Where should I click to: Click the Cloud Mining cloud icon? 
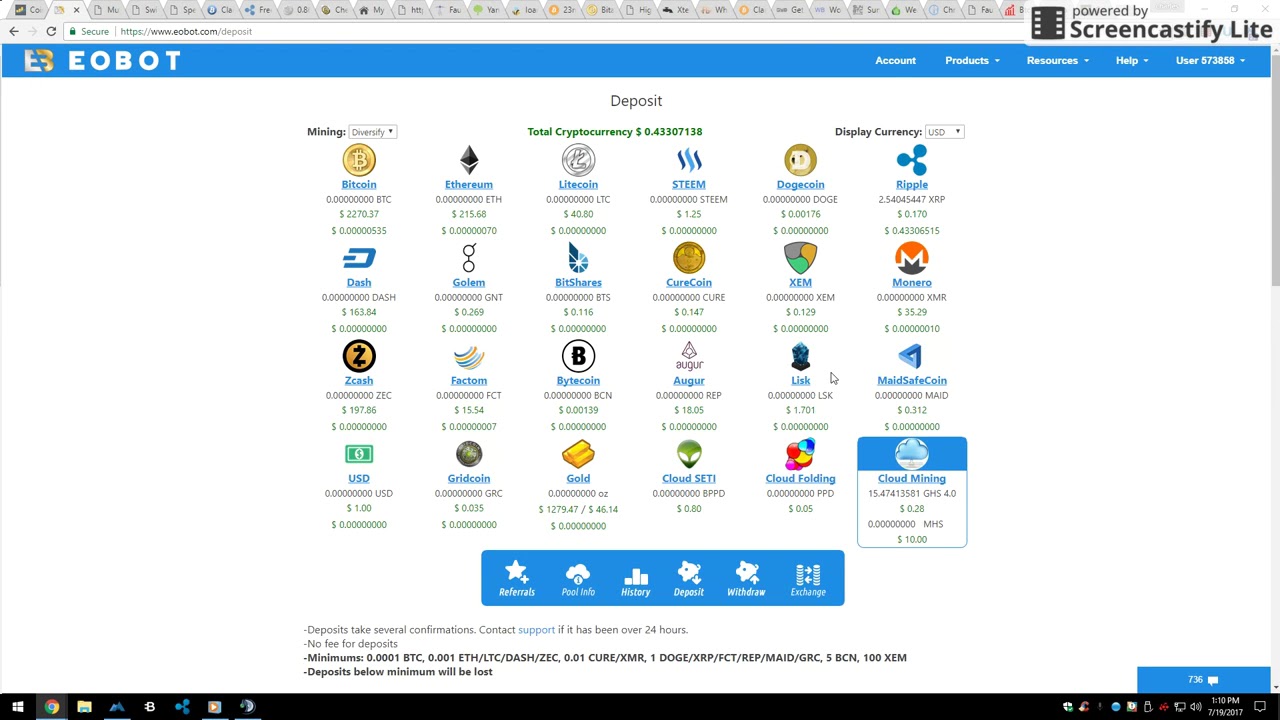912,455
